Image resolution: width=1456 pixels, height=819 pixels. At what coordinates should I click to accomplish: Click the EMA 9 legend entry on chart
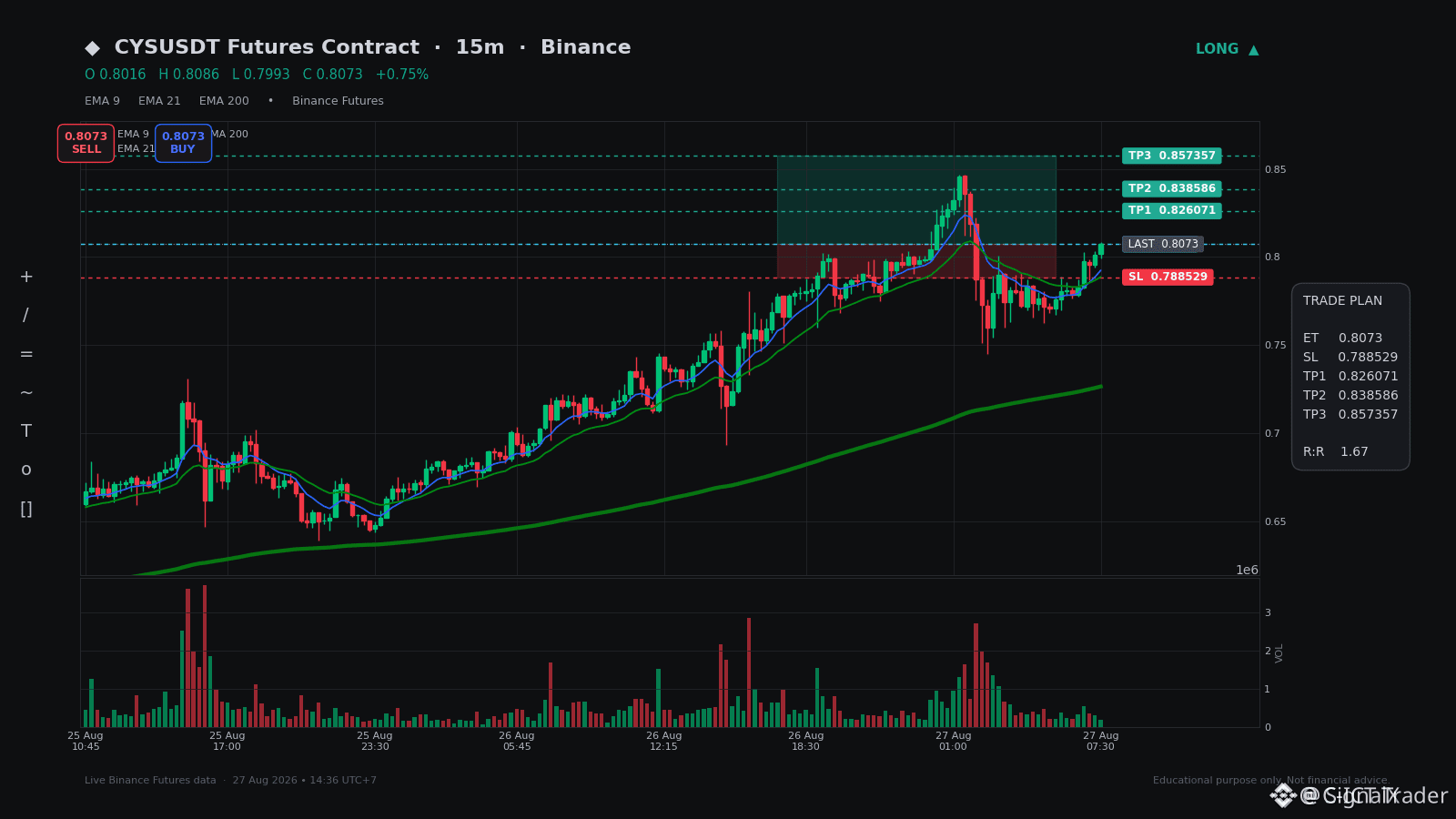(133, 135)
